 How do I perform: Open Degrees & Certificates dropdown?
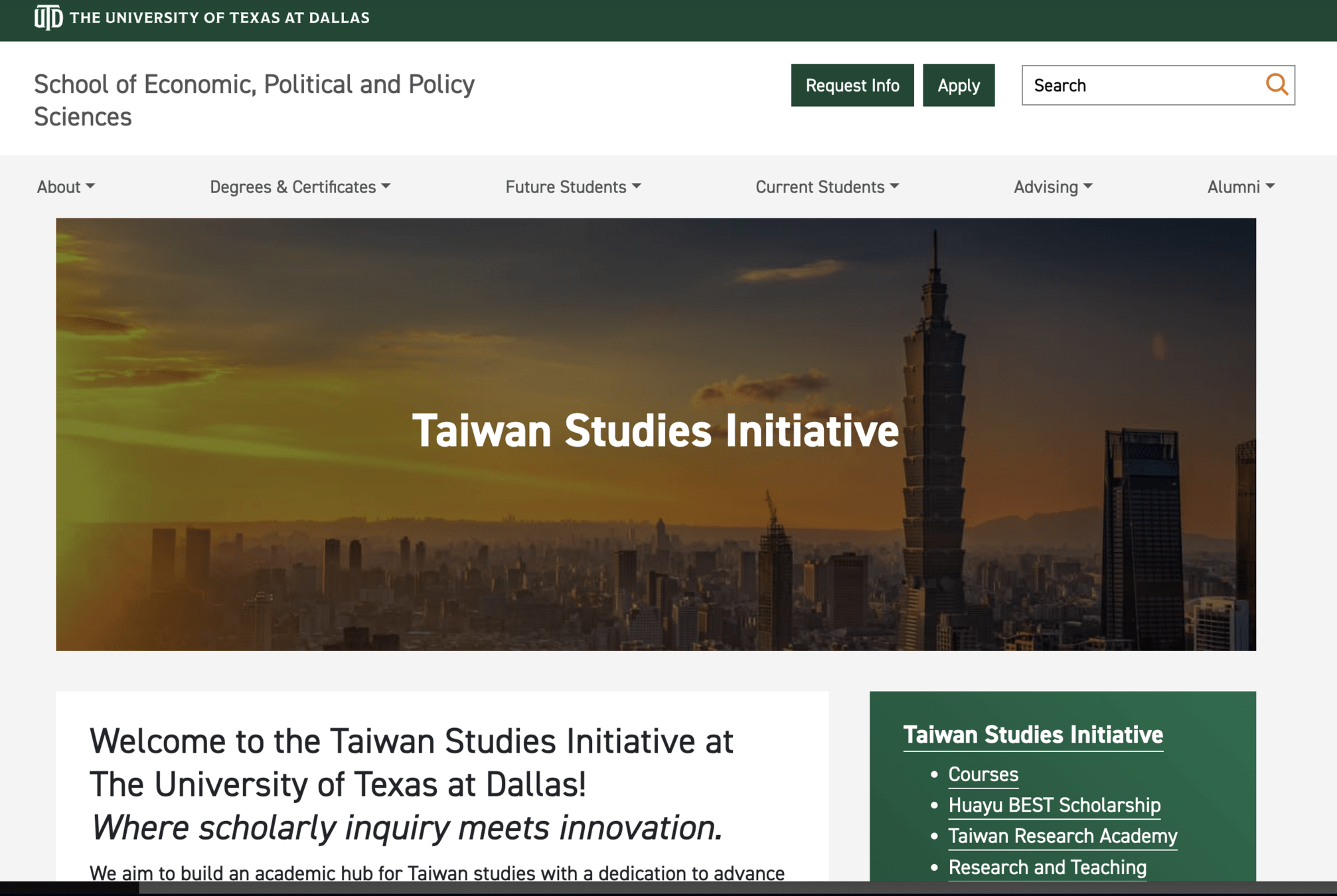[300, 187]
